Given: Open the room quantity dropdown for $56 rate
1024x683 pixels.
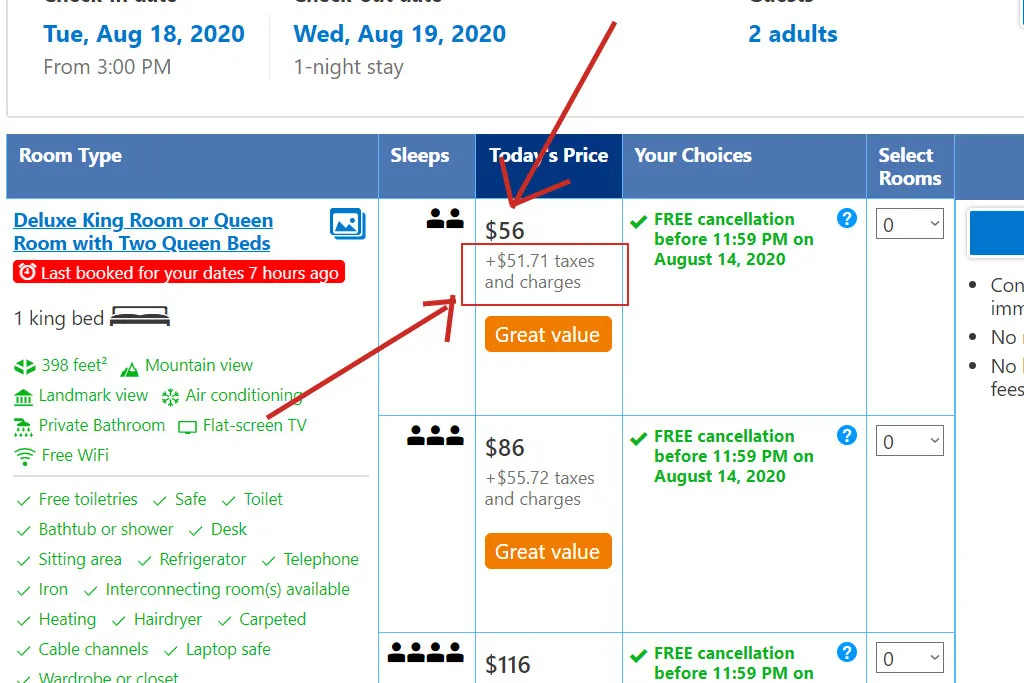Looking at the screenshot, I should (910, 224).
